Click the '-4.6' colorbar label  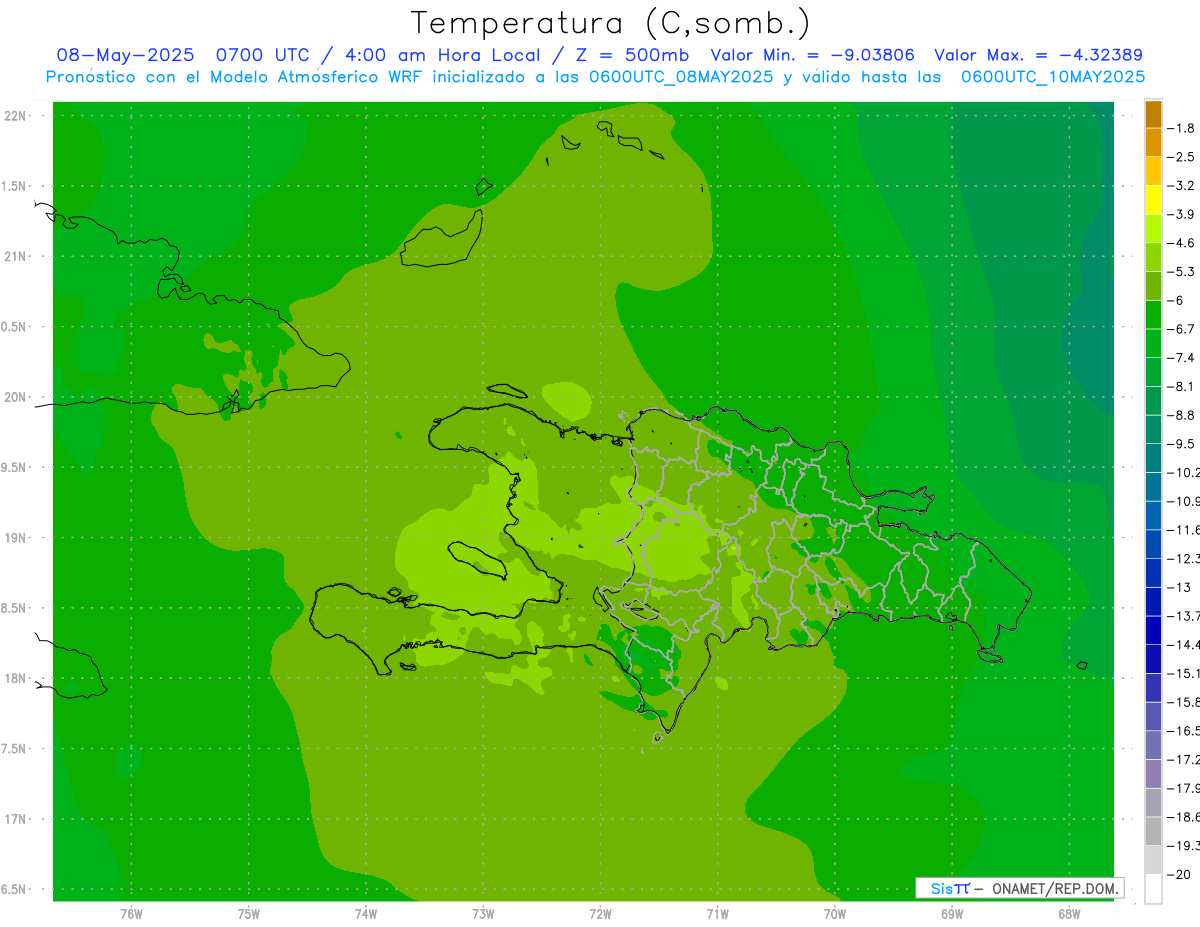pos(1182,243)
